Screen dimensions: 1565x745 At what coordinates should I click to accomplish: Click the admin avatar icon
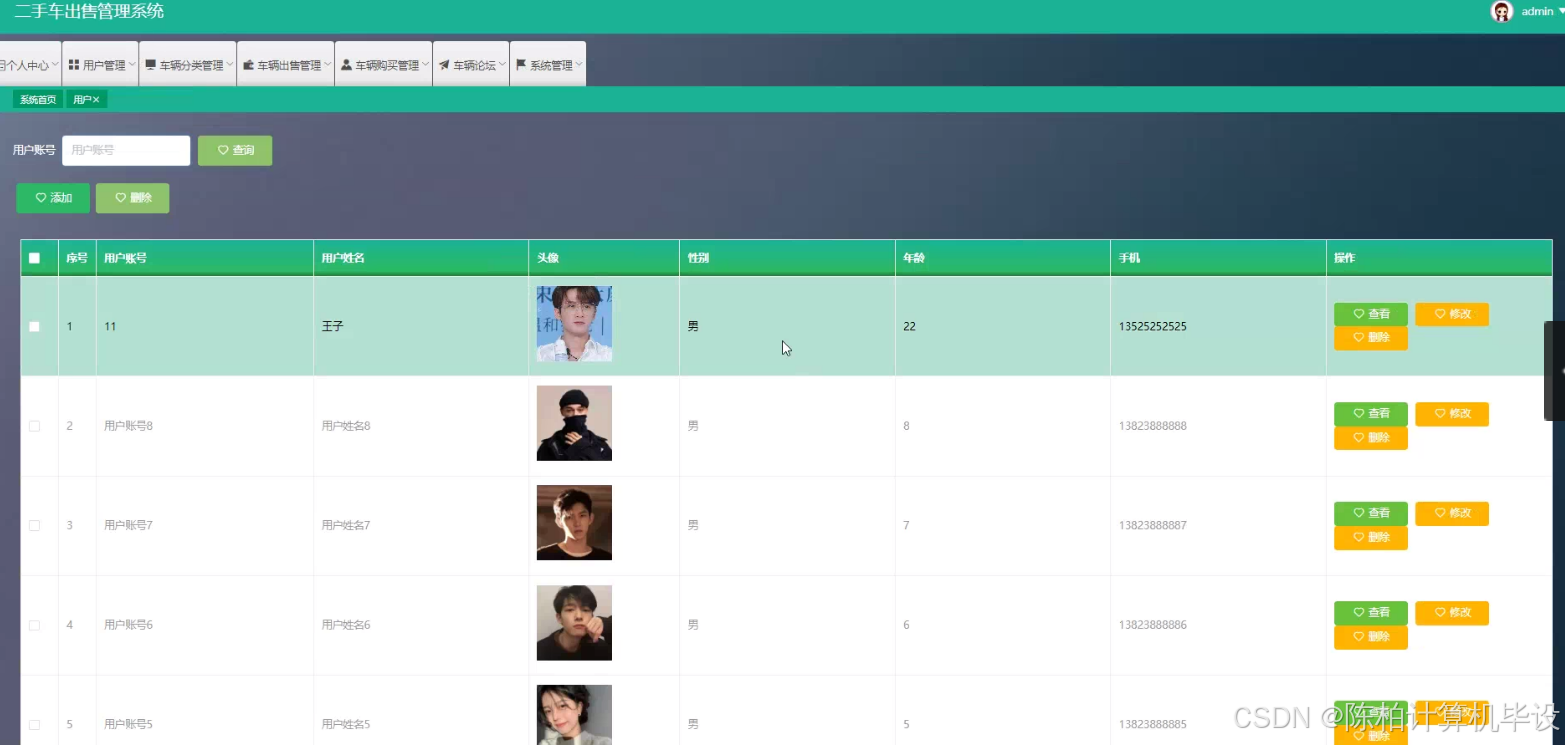[x=1502, y=12]
